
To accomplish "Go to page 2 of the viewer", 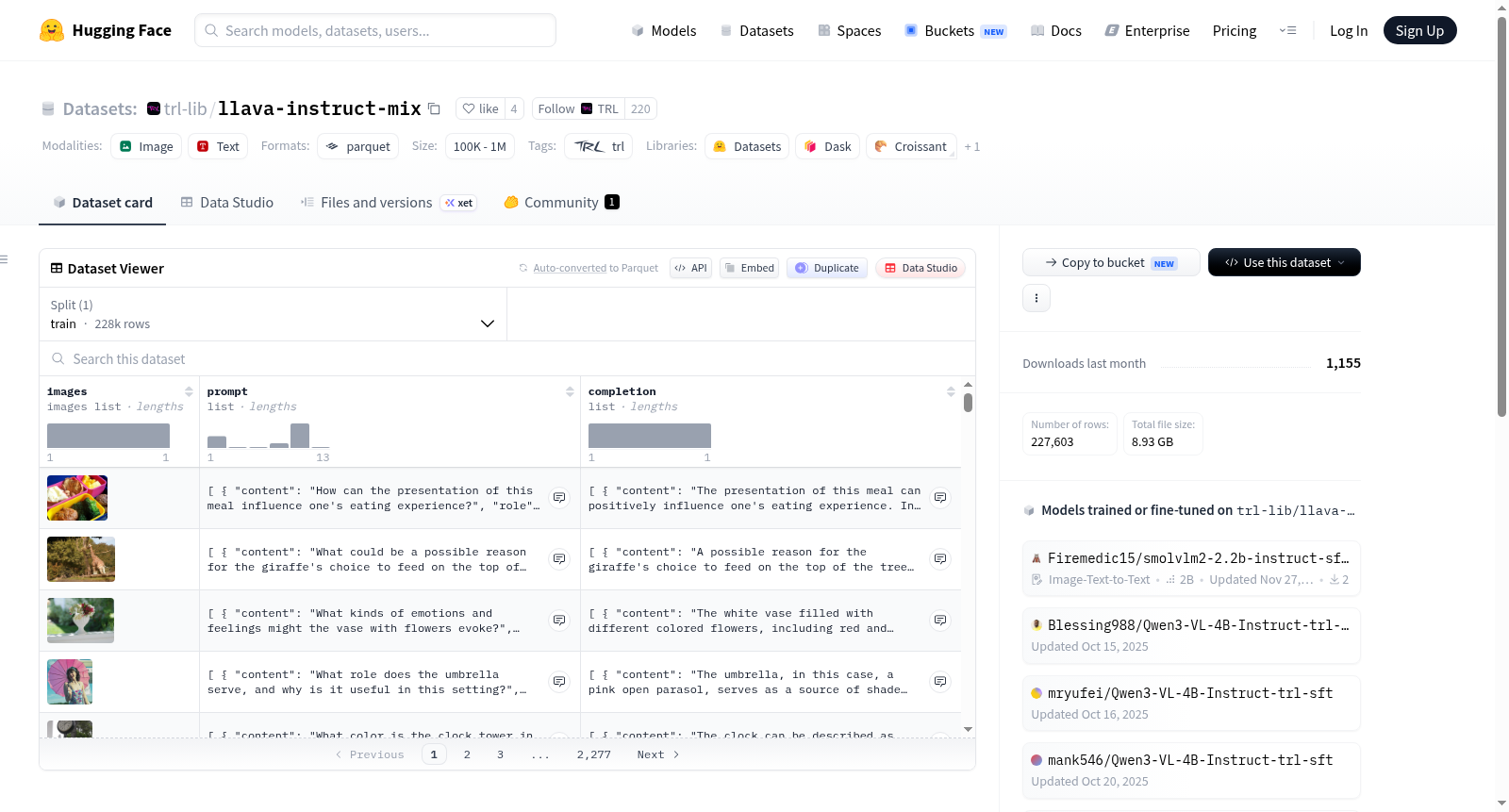I will click(467, 754).
